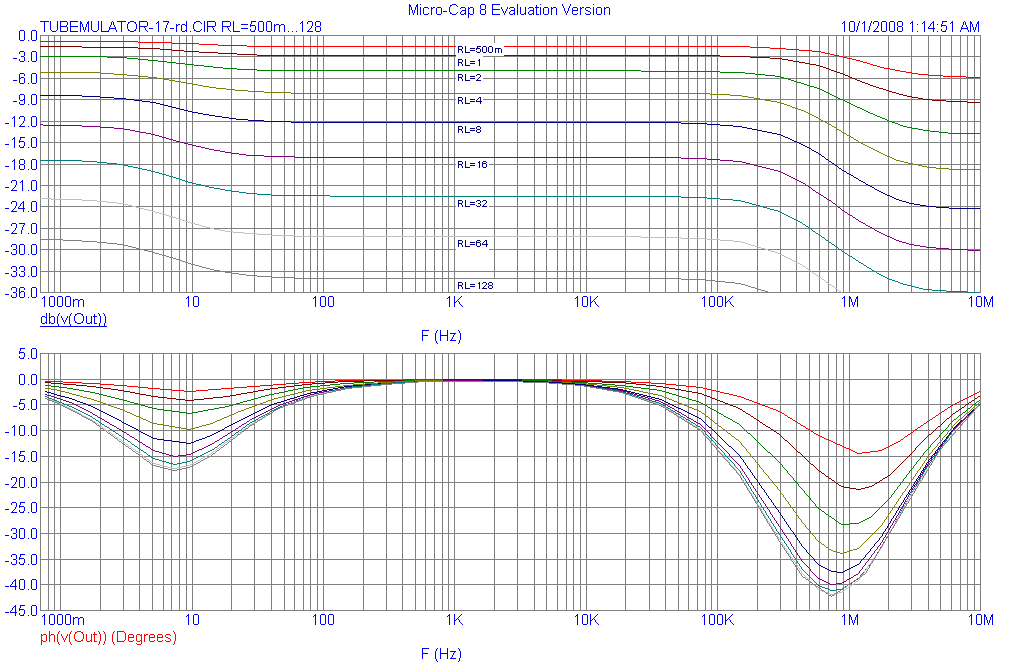Click the -12.0 value on gain axis
The image size is (1020, 668).
click(20, 121)
